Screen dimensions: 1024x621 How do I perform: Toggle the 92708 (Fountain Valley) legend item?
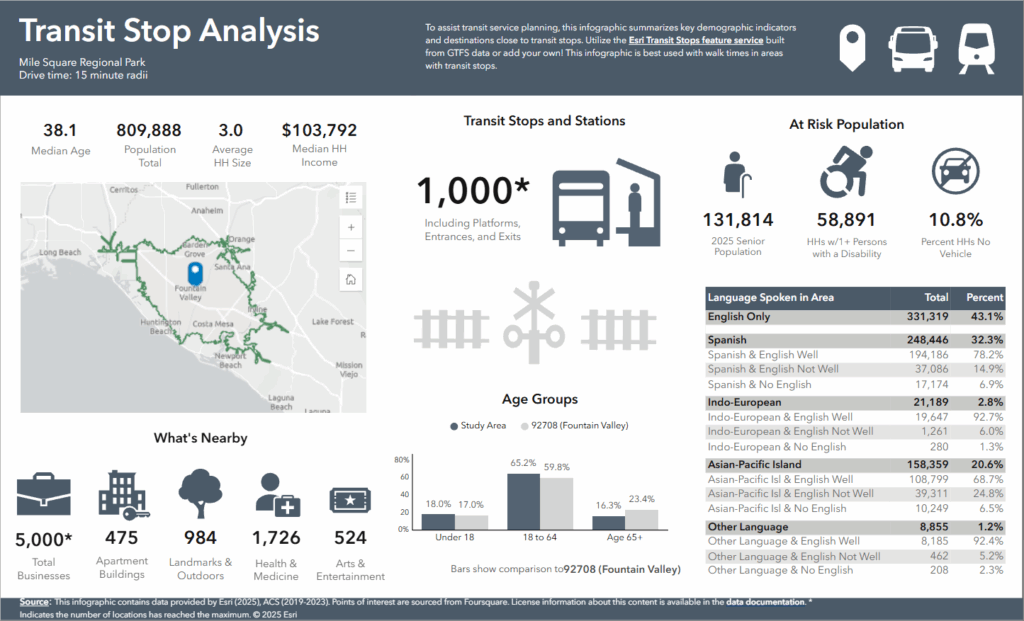coord(574,425)
